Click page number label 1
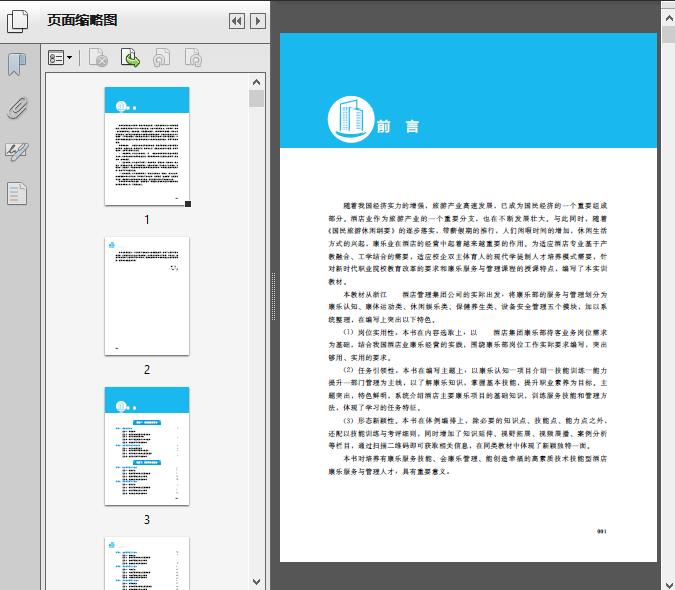Screen dimensions: 675x590 point(147,219)
